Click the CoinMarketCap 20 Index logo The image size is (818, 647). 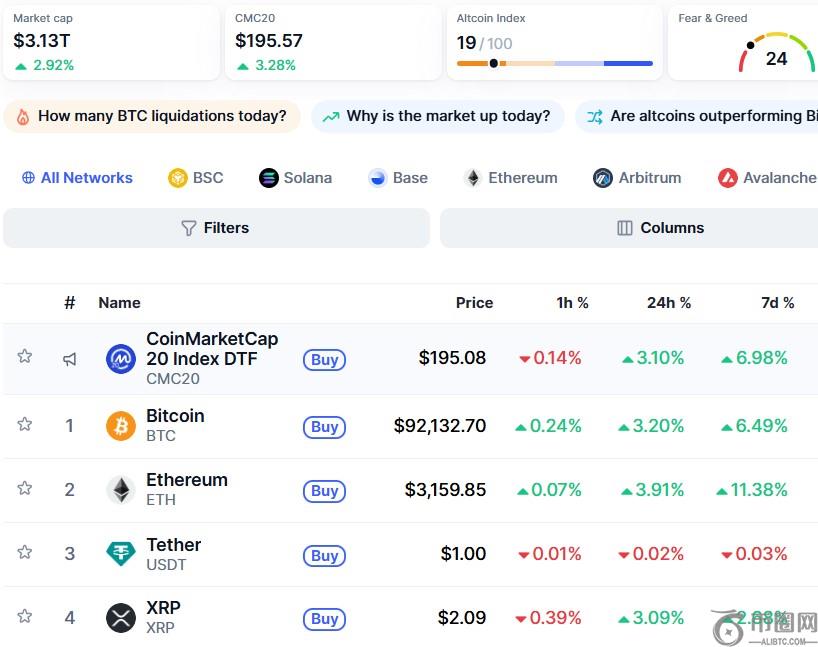coord(121,359)
